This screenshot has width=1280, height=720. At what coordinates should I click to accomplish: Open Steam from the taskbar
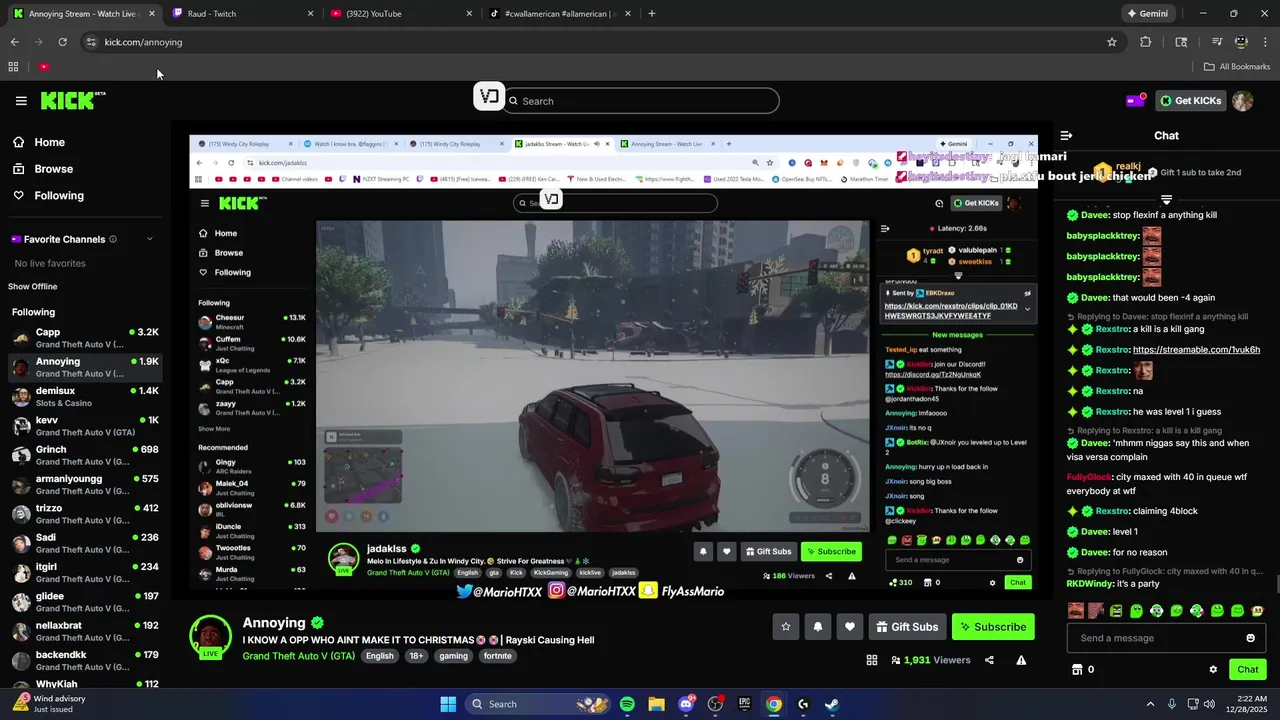tap(832, 704)
